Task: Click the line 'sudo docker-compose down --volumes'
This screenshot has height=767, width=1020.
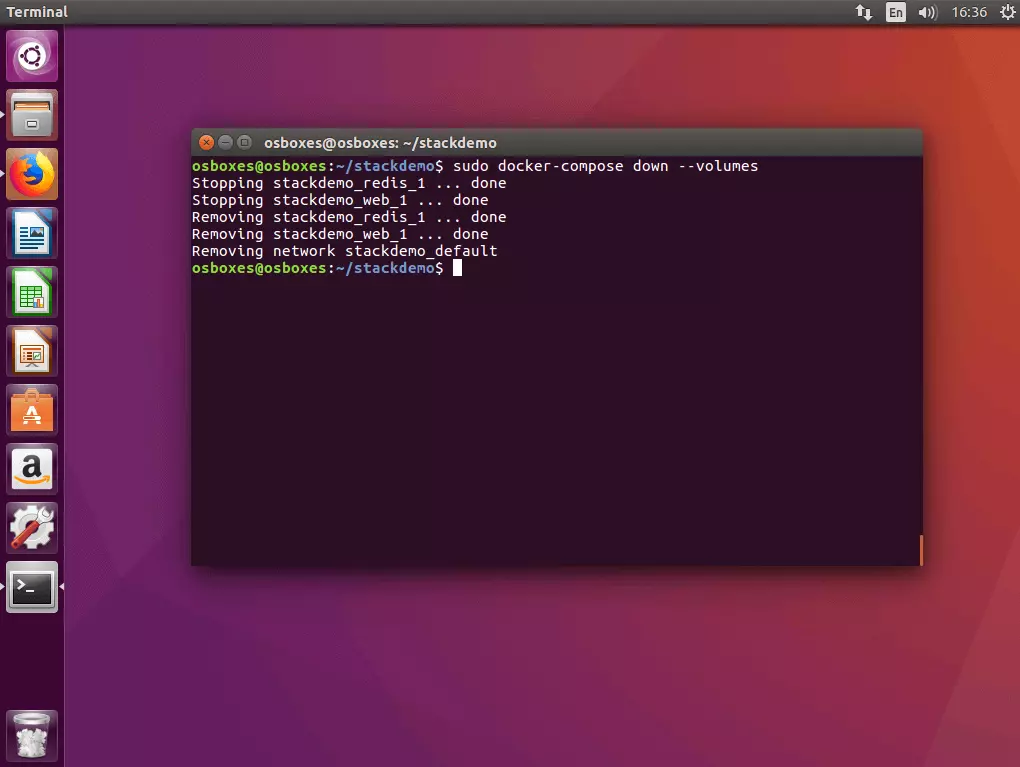Action: [x=605, y=167]
